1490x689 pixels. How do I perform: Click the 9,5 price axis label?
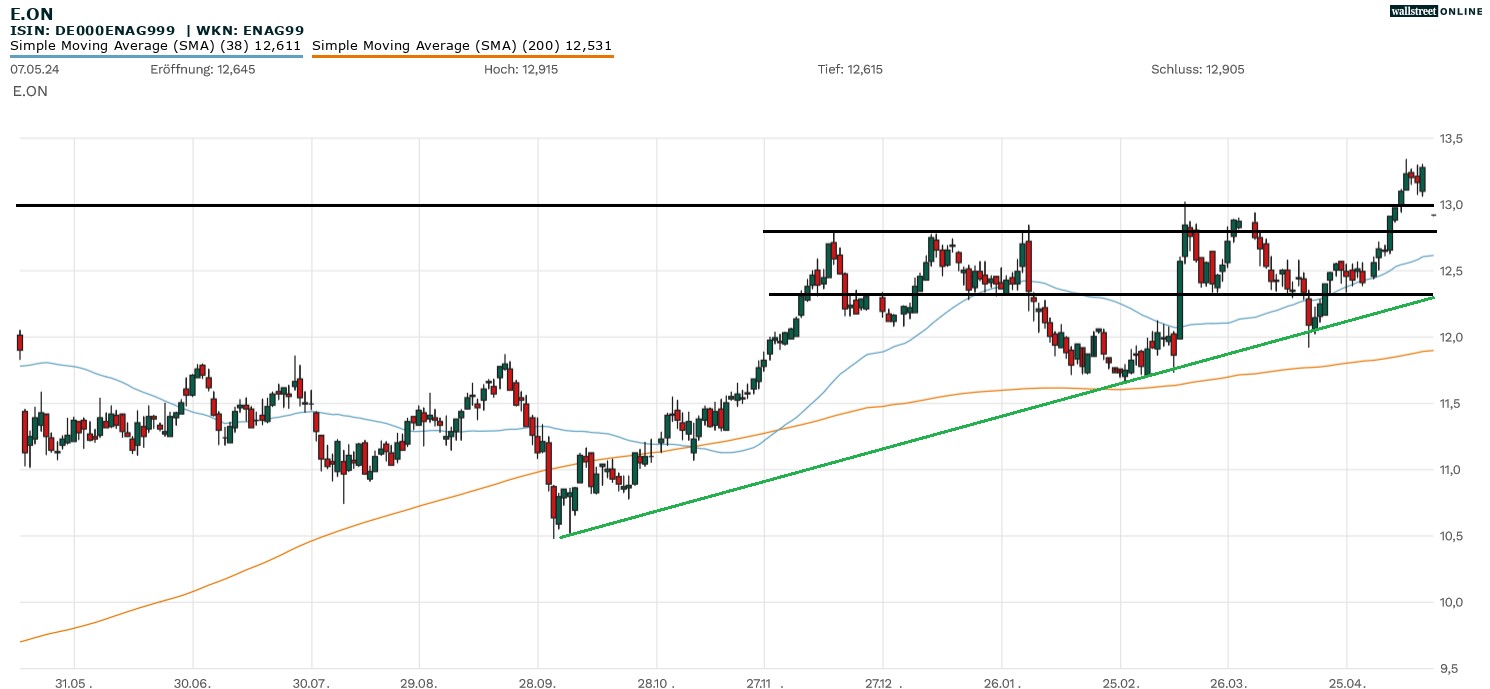pos(1450,668)
